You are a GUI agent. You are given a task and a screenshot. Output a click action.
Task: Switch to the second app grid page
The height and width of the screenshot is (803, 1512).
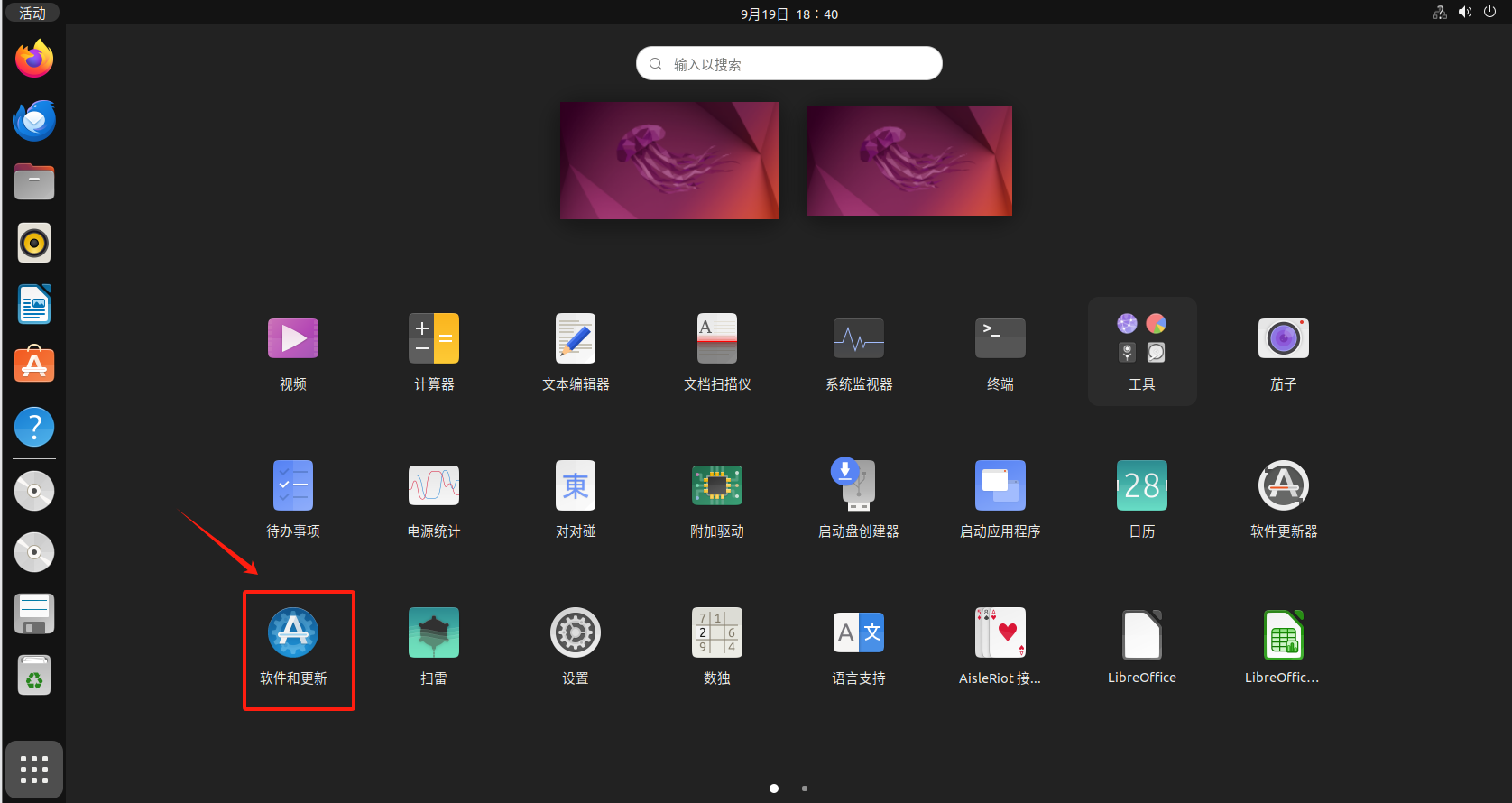[x=805, y=789]
